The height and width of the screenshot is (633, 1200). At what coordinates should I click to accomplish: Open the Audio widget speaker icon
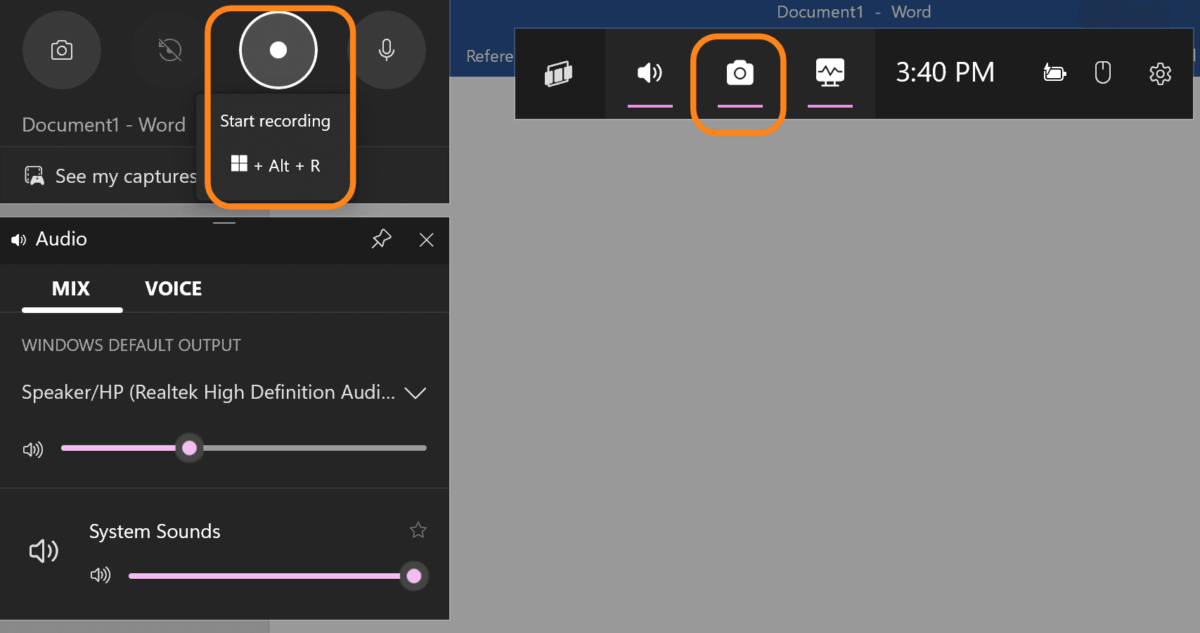point(649,71)
